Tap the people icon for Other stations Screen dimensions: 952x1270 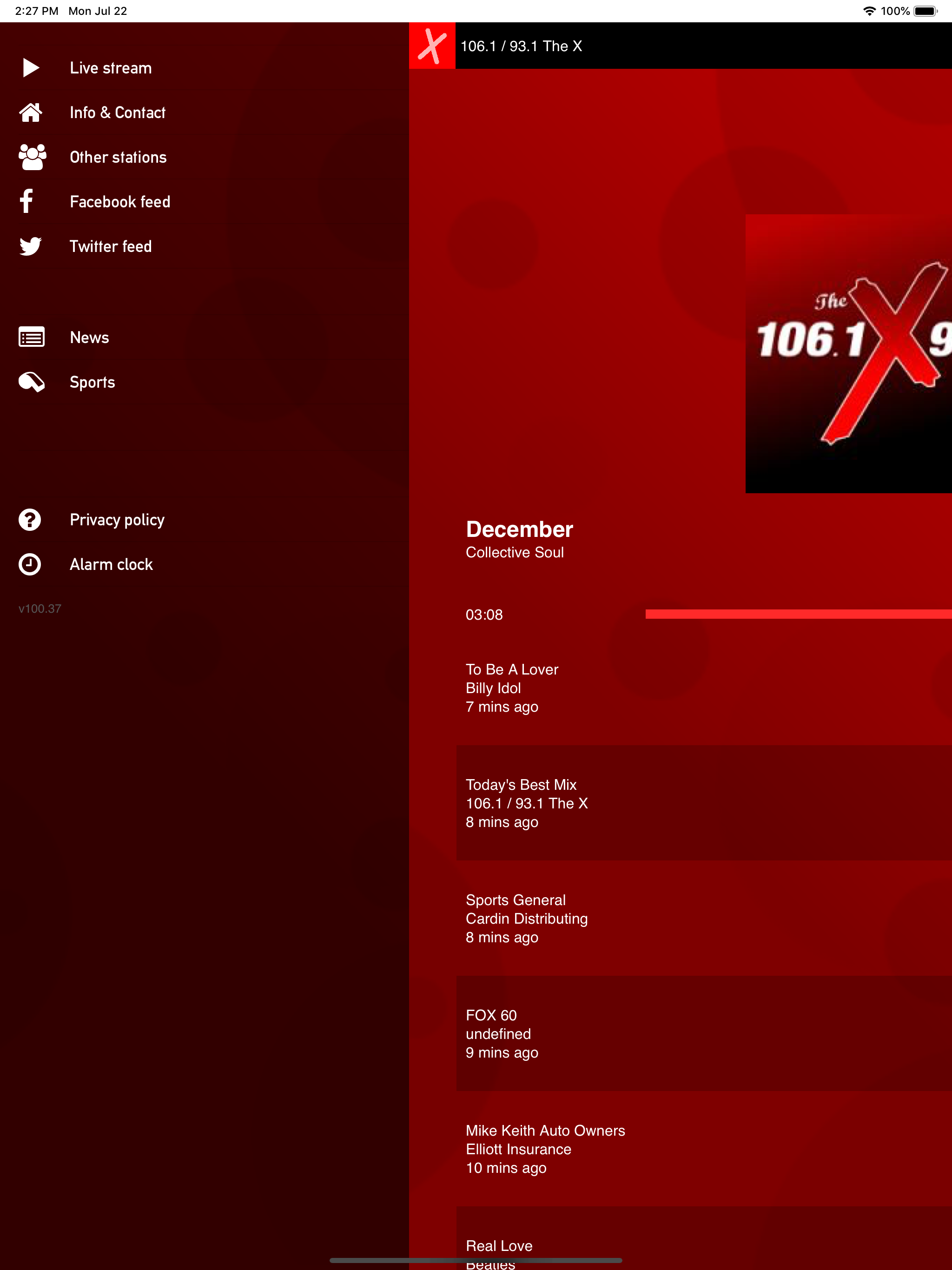32,157
